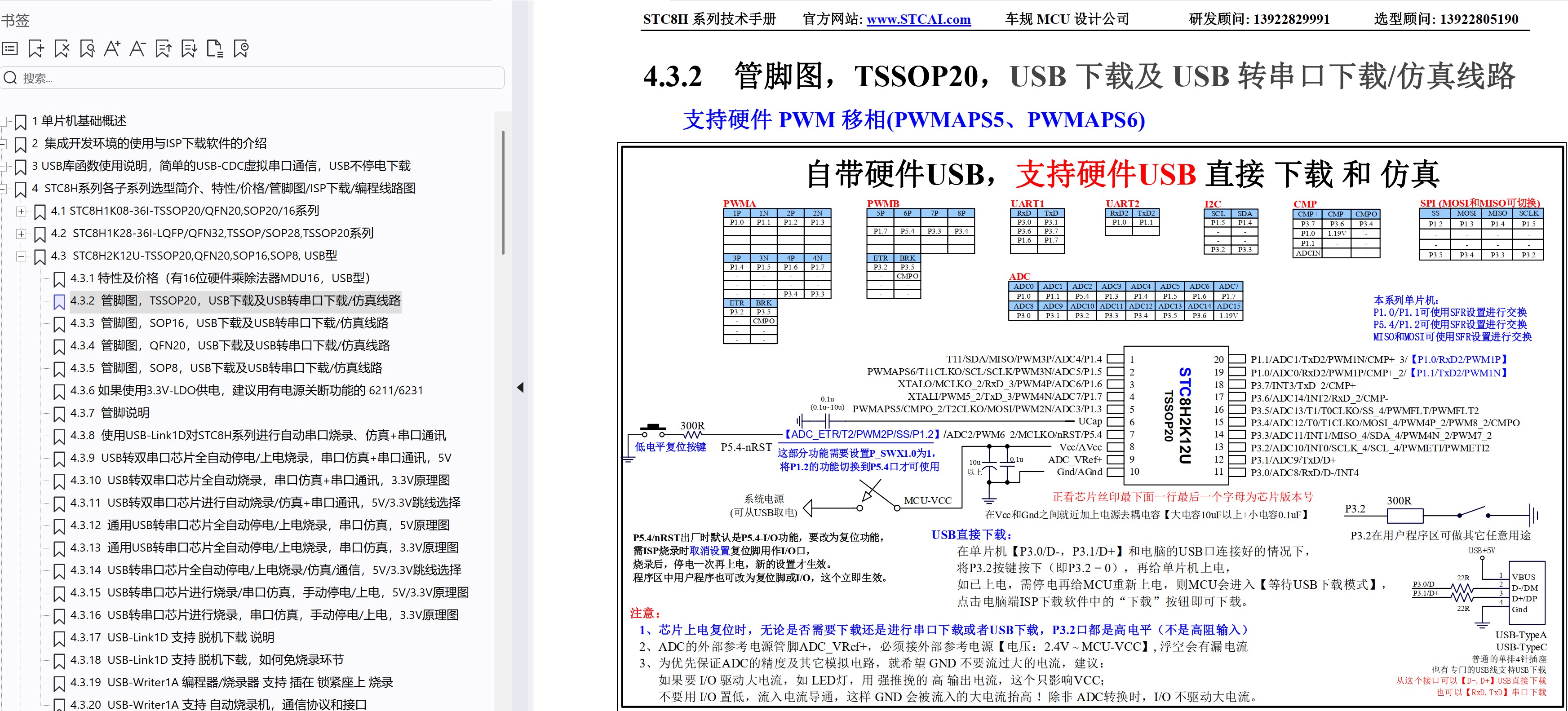
Task: Search within bookmarks
Action: (87, 48)
